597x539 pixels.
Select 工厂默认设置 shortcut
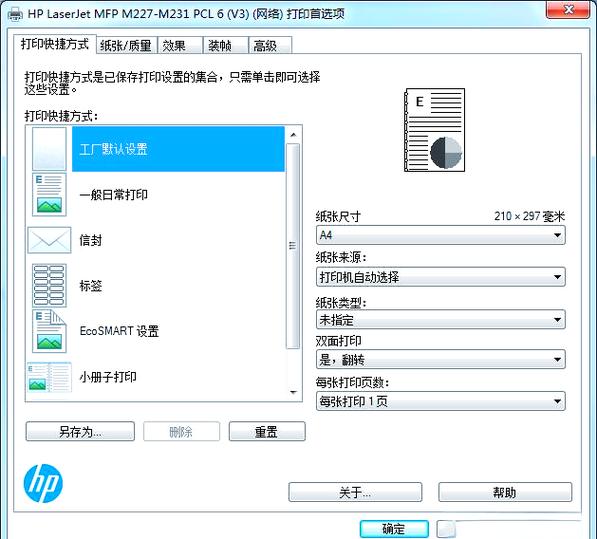tap(178, 149)
